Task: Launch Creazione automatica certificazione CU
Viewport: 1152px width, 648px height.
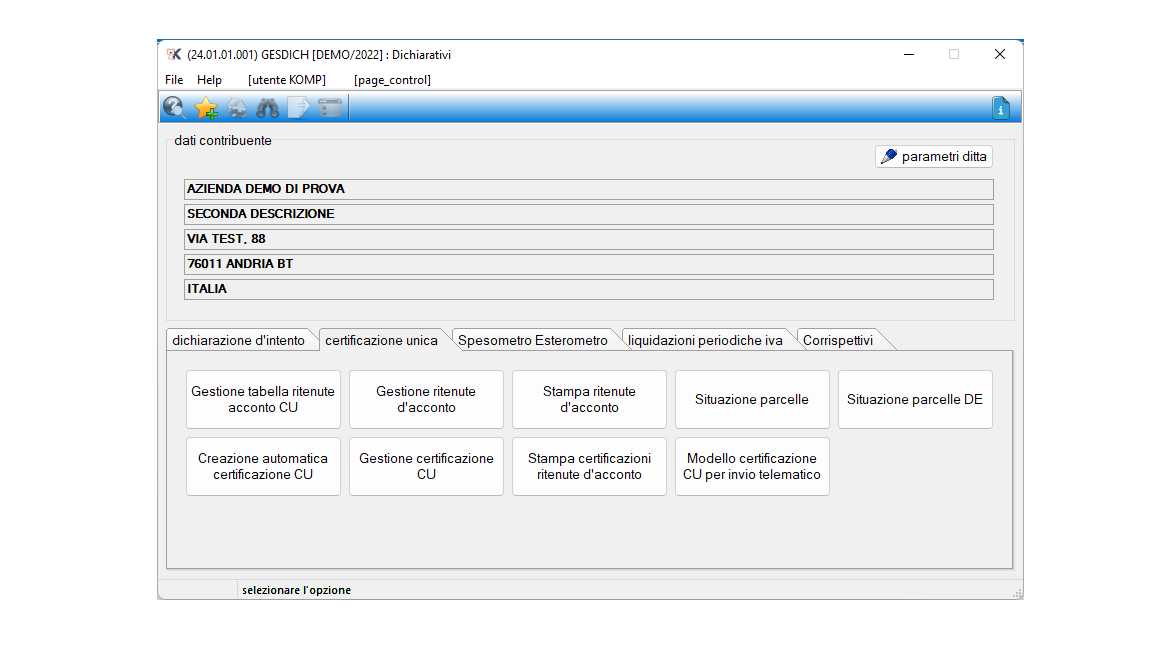Action: pos(263,467)
